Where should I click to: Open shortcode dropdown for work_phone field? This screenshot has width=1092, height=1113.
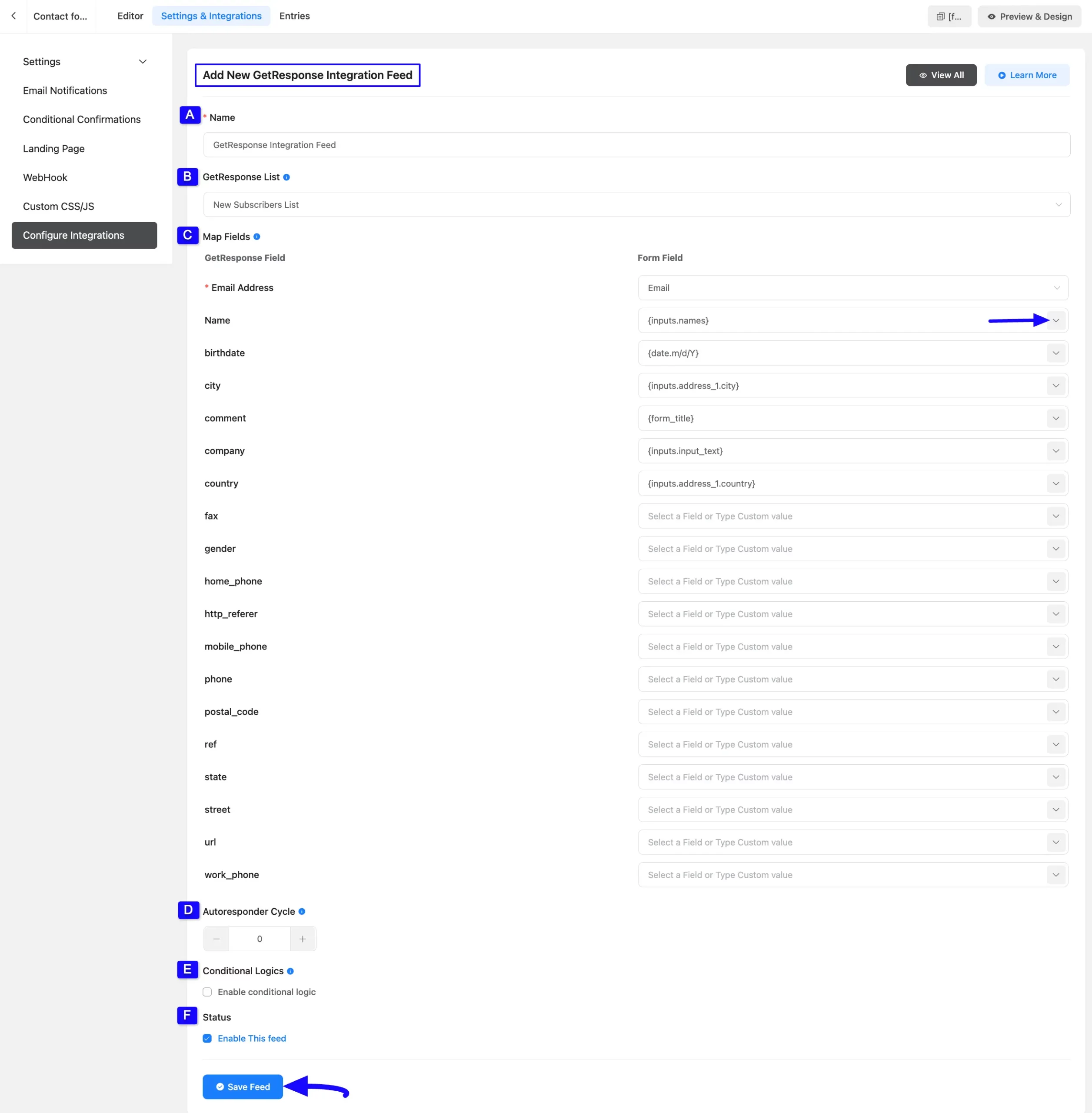tap(1055, 876)
